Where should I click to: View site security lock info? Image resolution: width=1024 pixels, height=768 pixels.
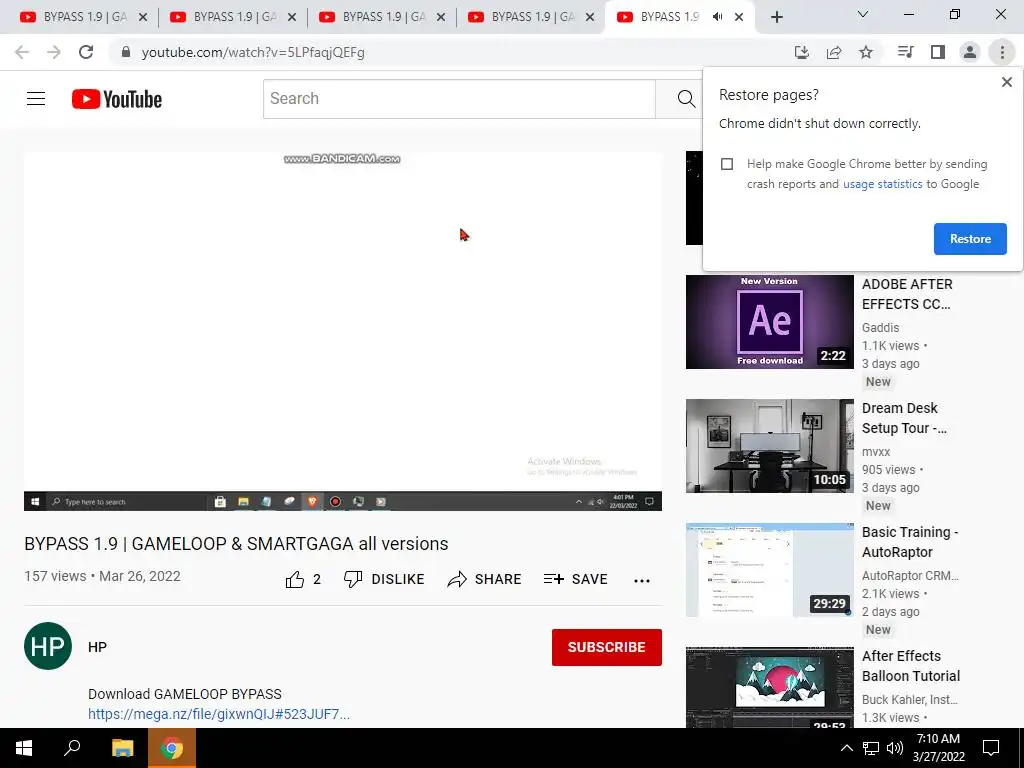click(x=126, y=52)
